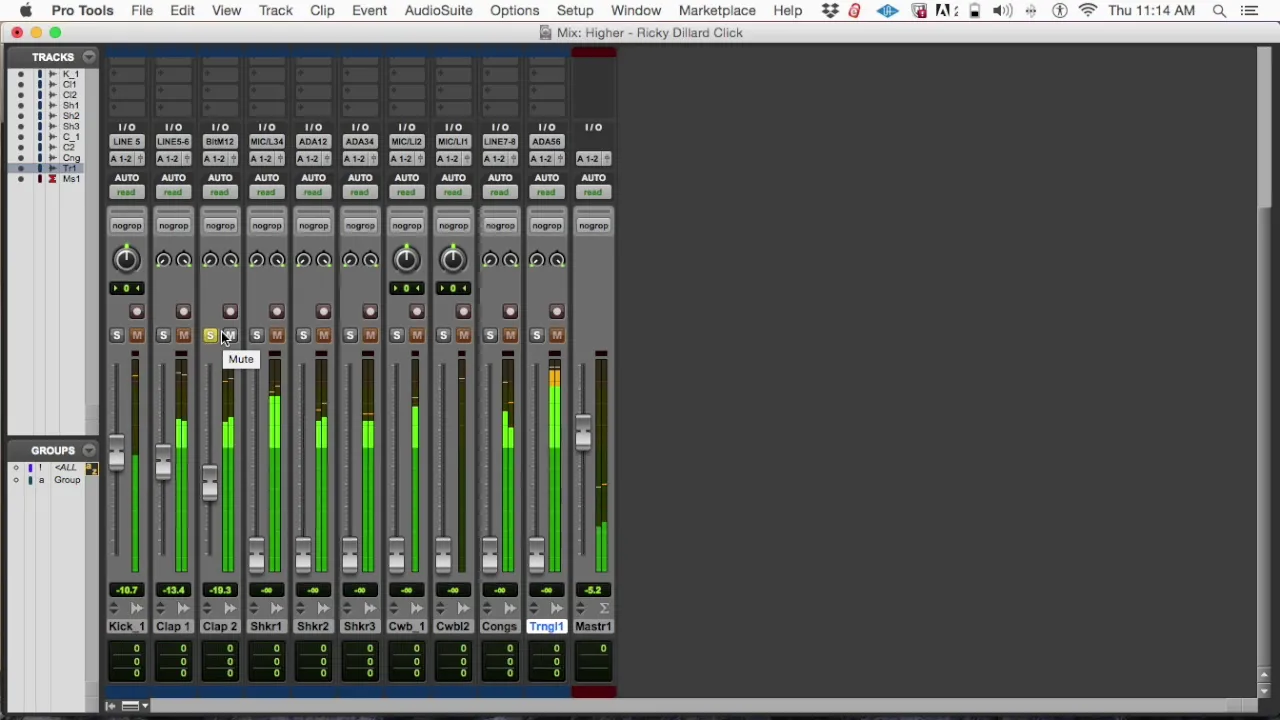Mute the Shkr3 track
Image resolution: width=1280 pixels, height=720 pixels.
tap(370, 335)
